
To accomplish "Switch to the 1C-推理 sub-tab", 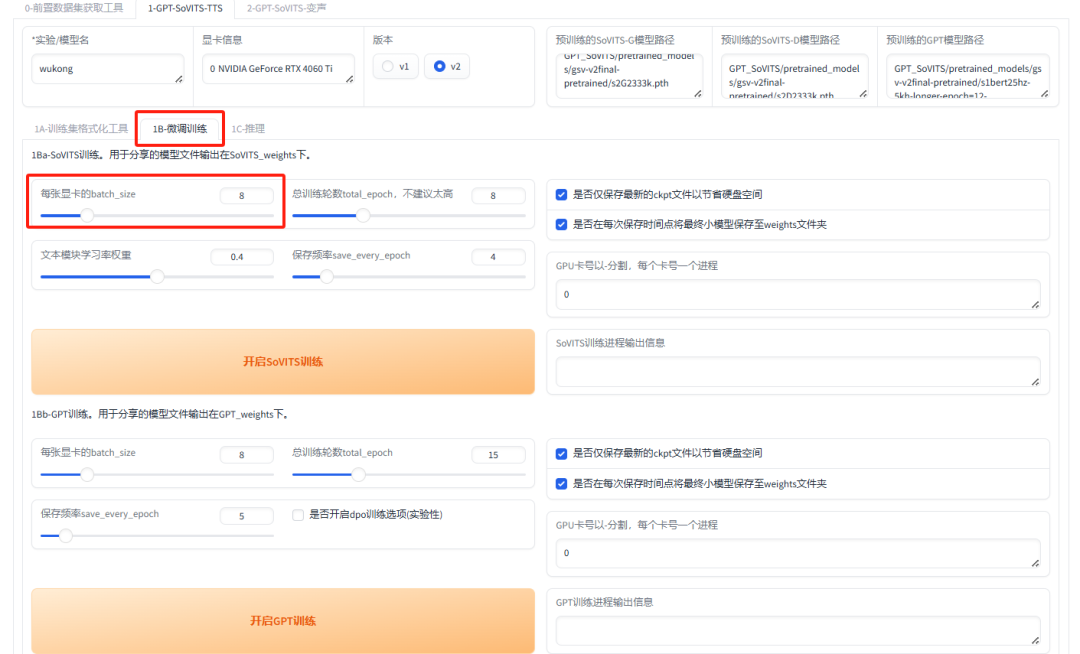I will (x=248, y=129).
